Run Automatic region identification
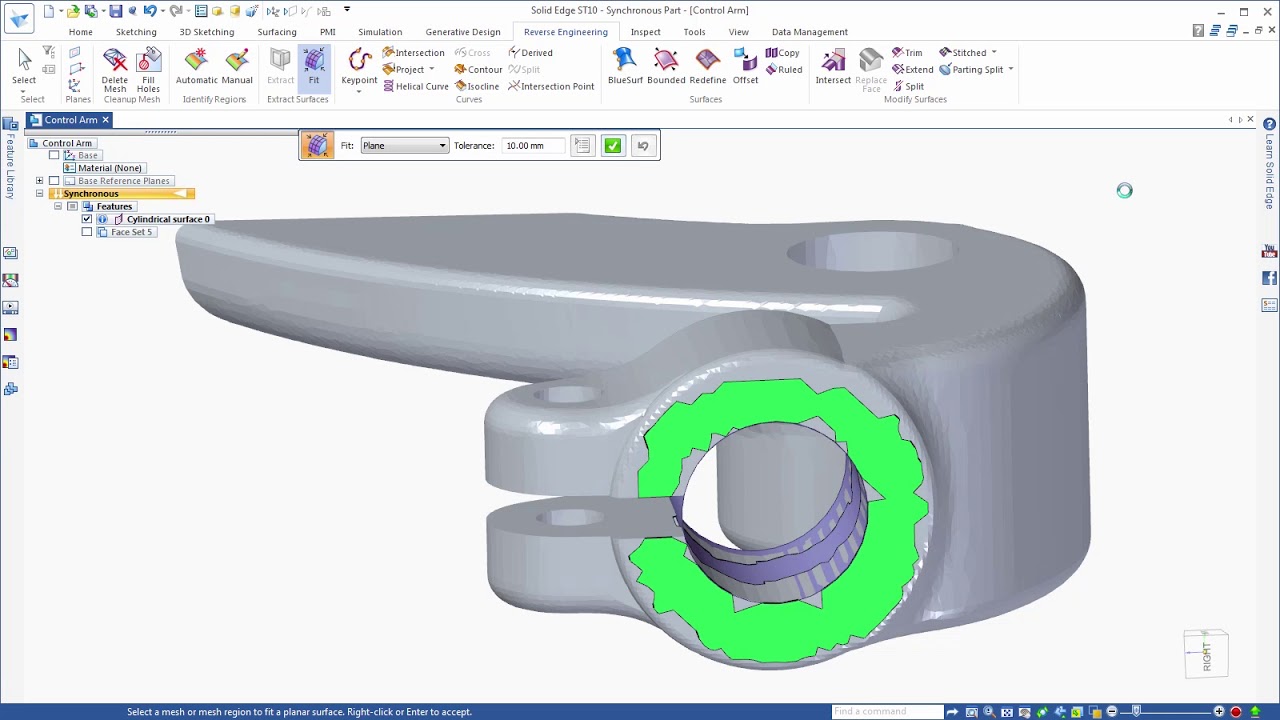The height and width of the screenshot is (720, 1280). click(196, 67)
